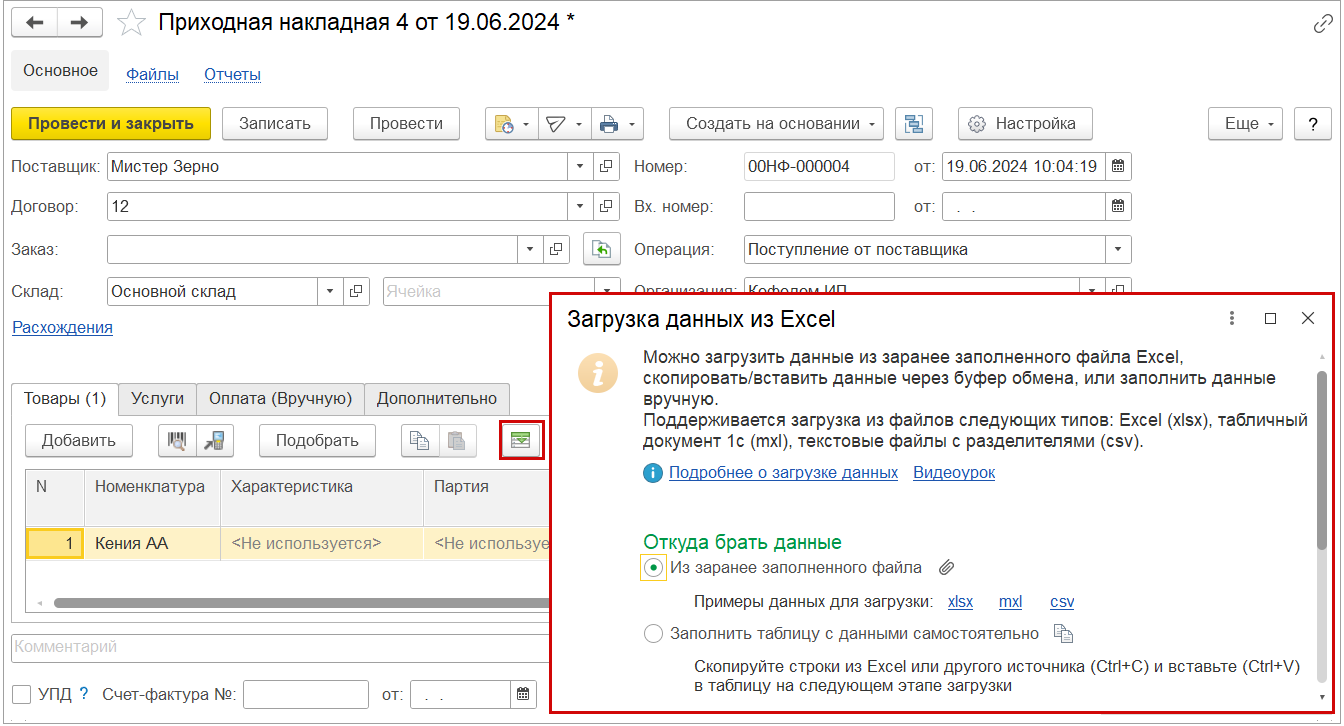Expand the Операция dropdown
Screen dimensions: 1344x726
[1118, 249]
